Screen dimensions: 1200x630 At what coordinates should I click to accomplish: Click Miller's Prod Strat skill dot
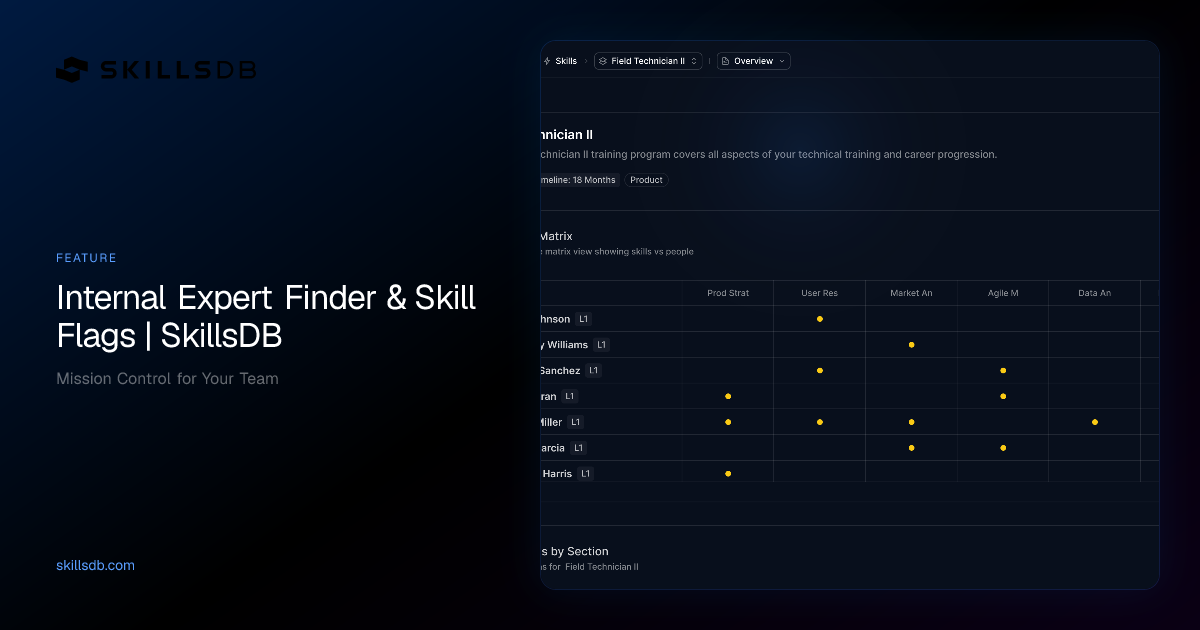[728, 422]
